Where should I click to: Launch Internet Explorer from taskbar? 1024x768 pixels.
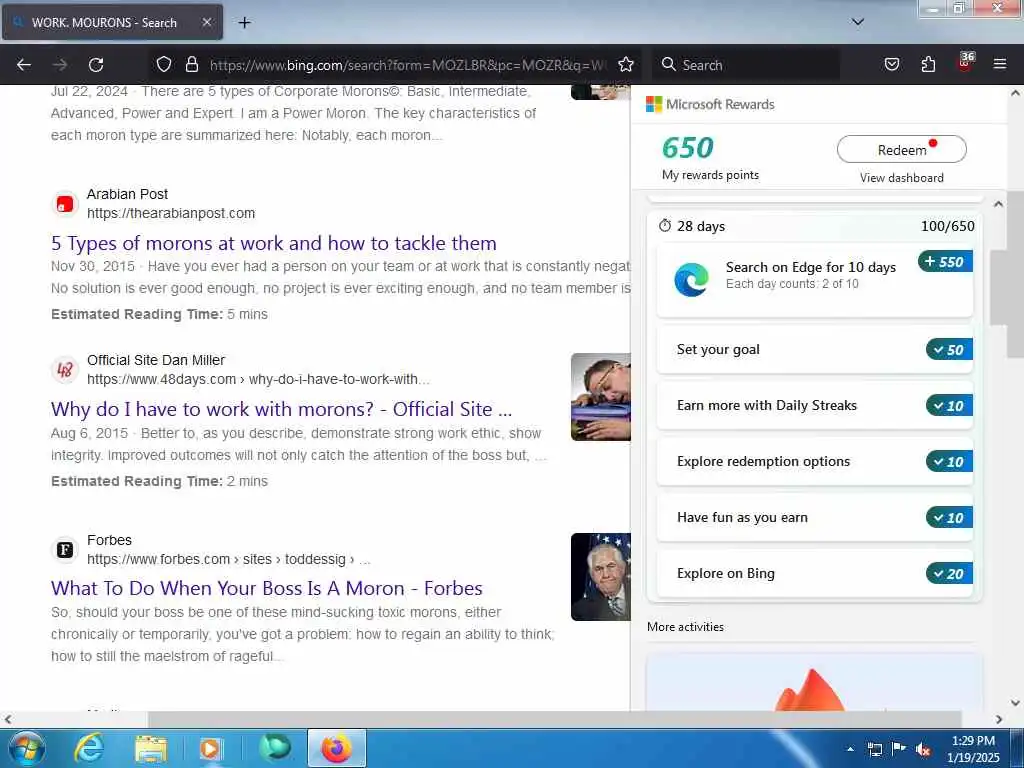[89, 748]
